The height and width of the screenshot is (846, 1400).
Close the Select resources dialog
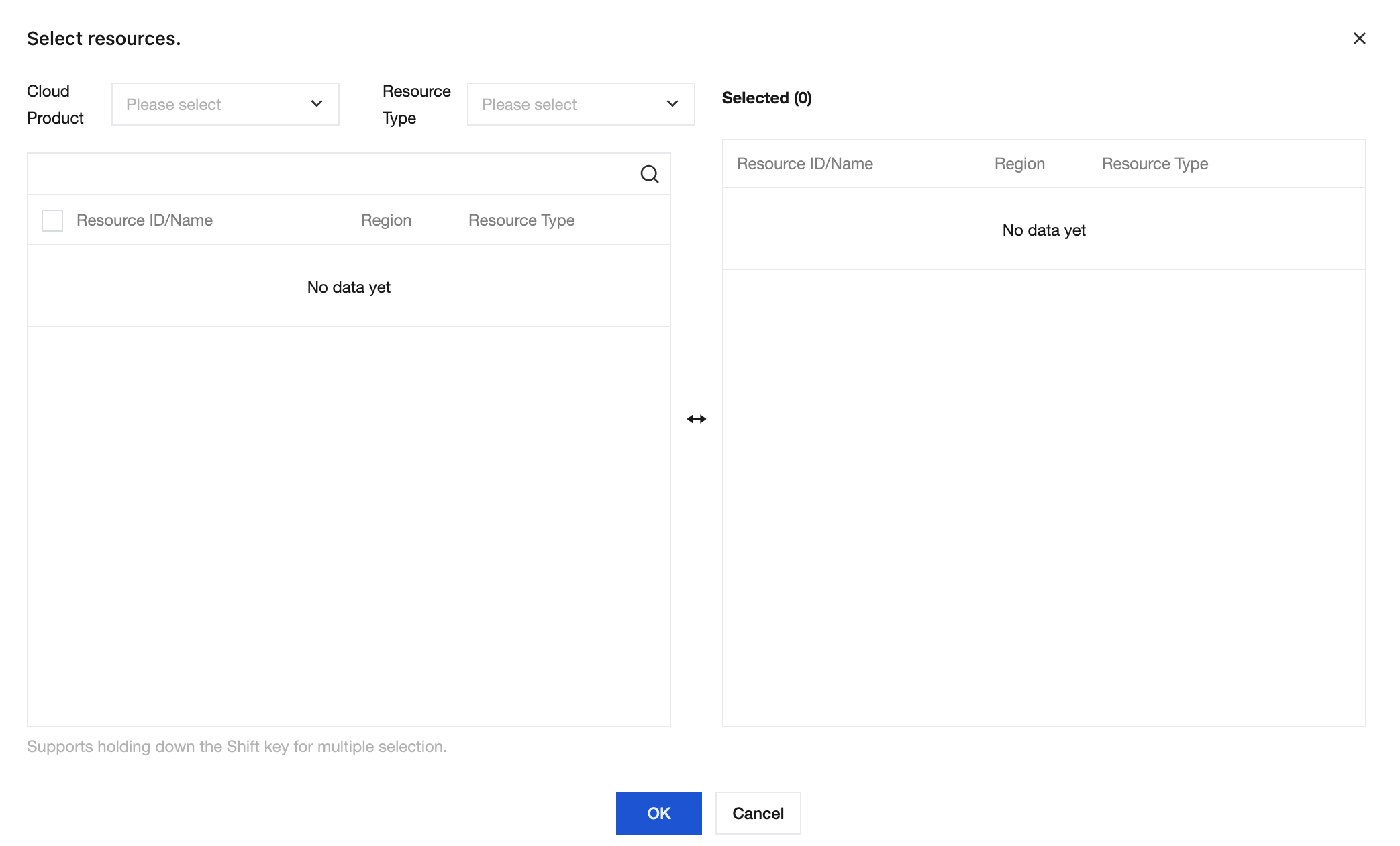tap(1359, 39)
